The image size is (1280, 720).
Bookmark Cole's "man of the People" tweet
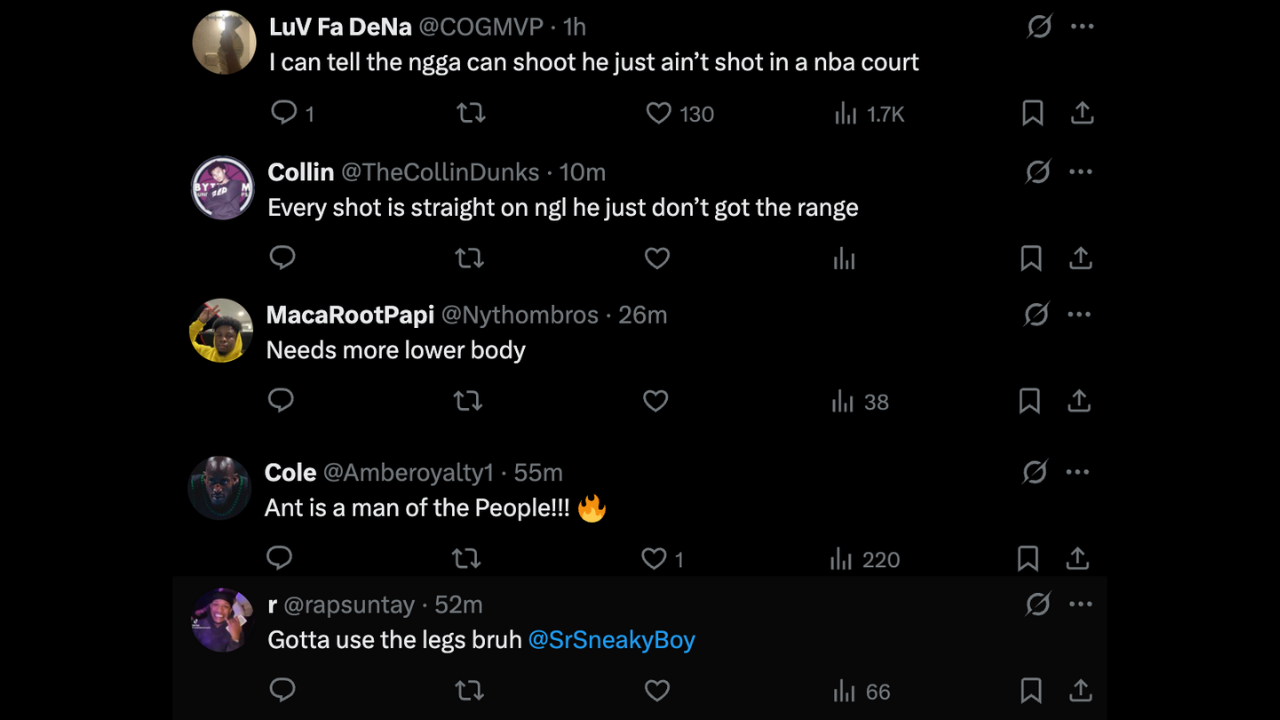coord(1027,558)
